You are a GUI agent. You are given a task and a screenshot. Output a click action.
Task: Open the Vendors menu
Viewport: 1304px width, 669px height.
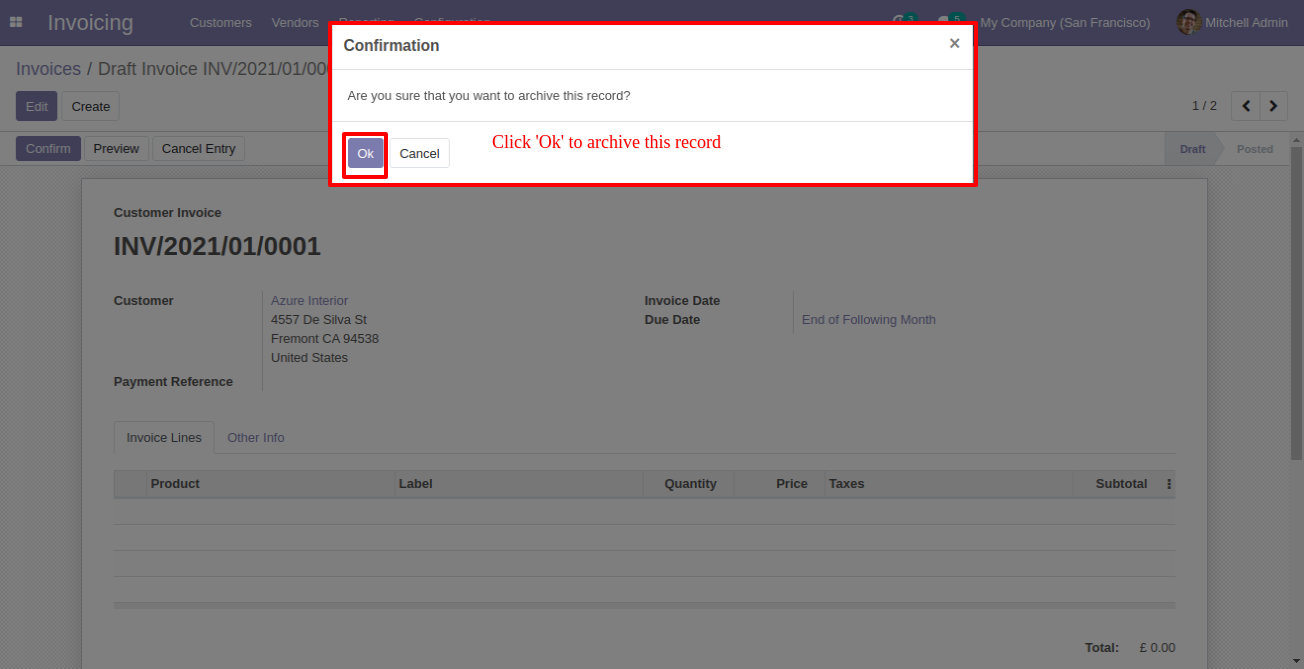[x=295, y=22]
